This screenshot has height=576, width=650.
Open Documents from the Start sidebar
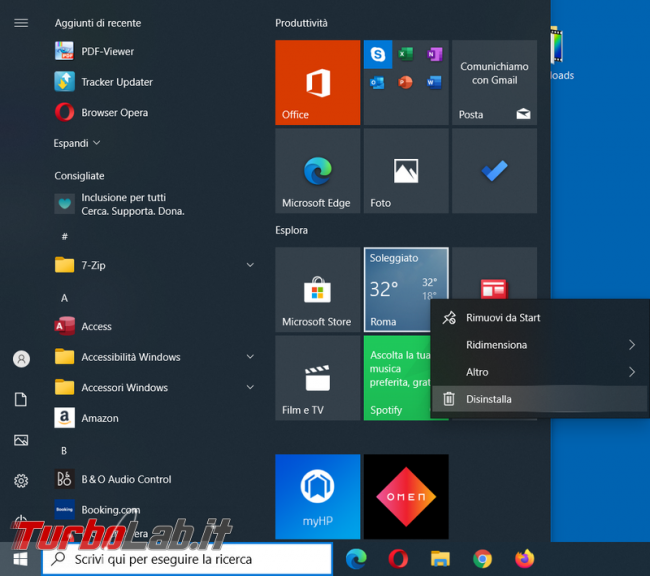coord(21,399)
